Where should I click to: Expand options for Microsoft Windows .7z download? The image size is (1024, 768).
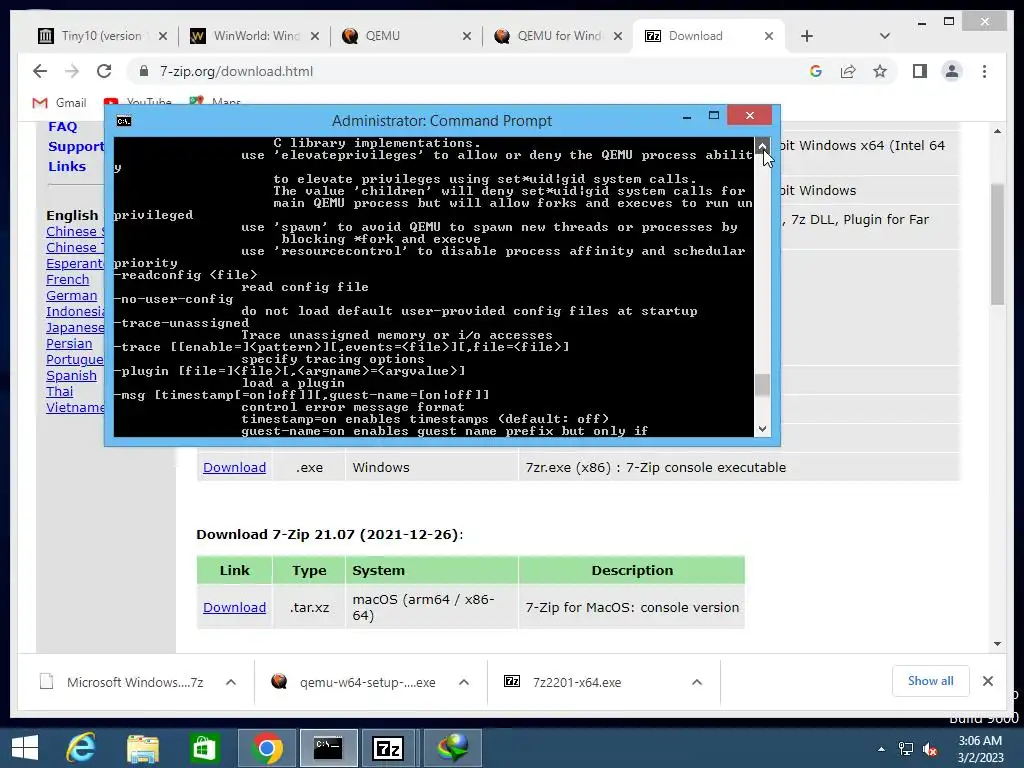[x=231, y=682]
